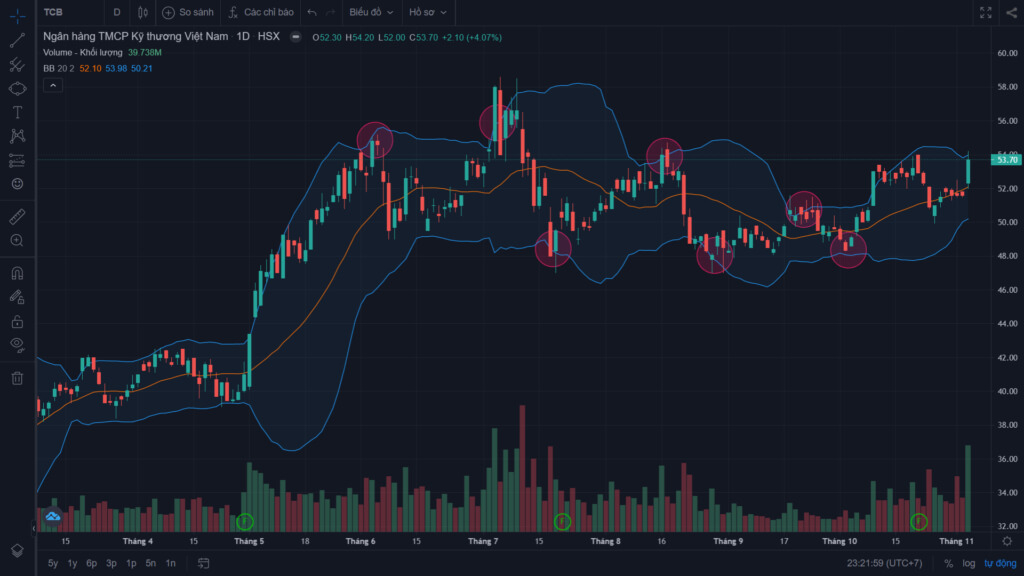Viewport: 1024px width, 576px height.
Task: Toggle magnet mode
Action: [18, 273]
